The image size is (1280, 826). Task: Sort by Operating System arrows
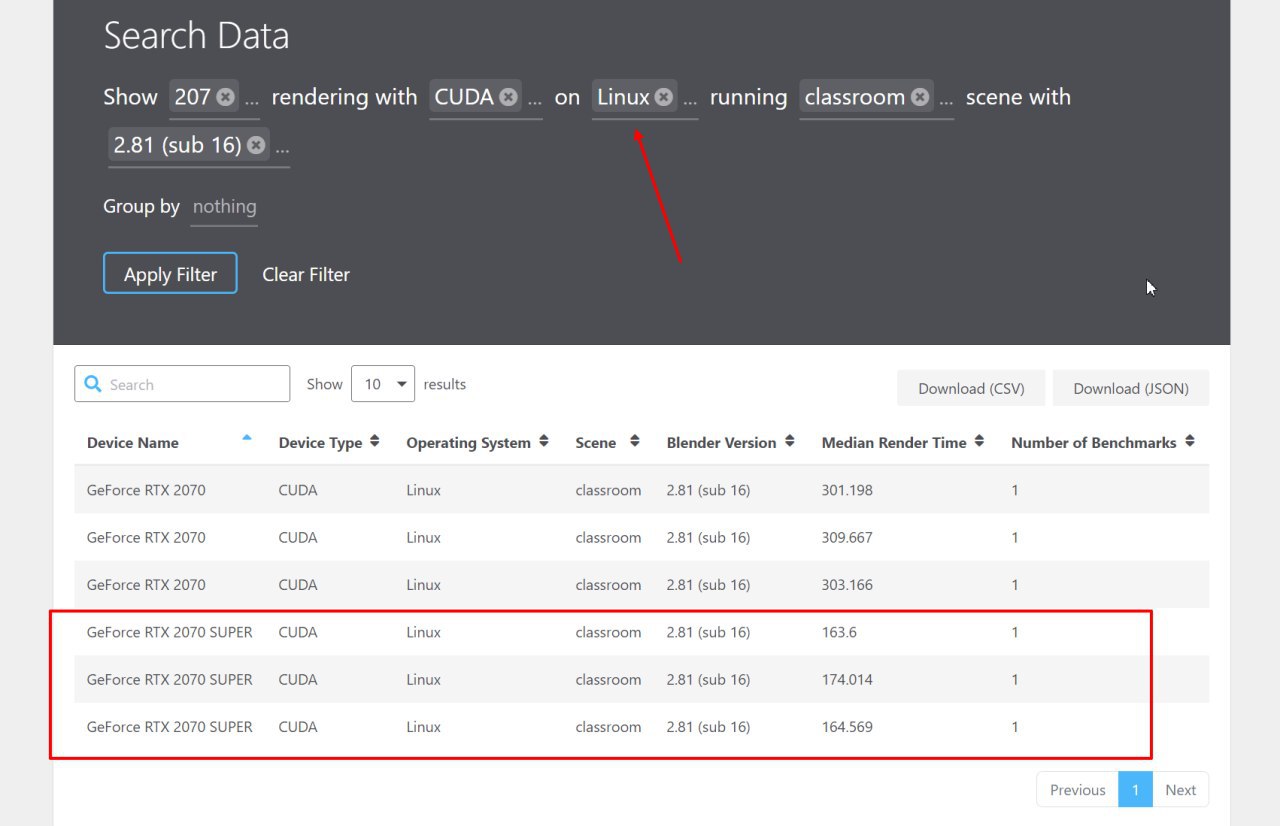(544, 441)
